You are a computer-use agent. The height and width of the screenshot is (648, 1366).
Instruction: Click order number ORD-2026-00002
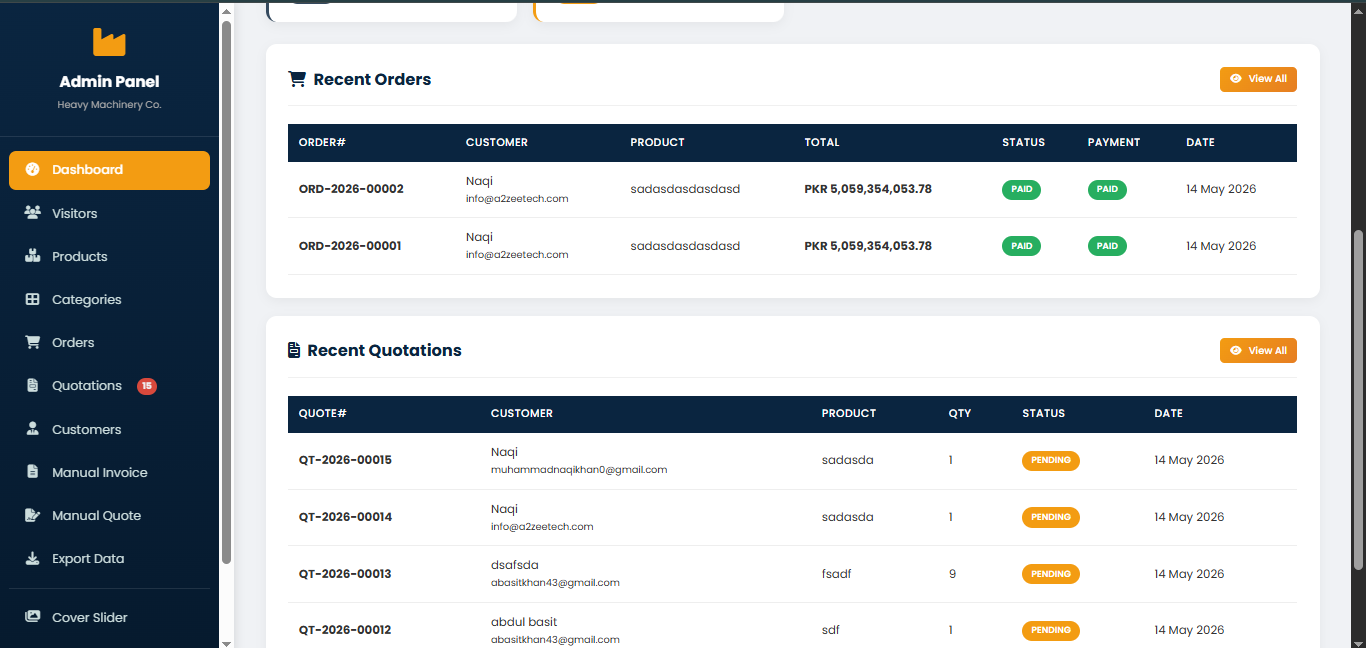(351, 189)
